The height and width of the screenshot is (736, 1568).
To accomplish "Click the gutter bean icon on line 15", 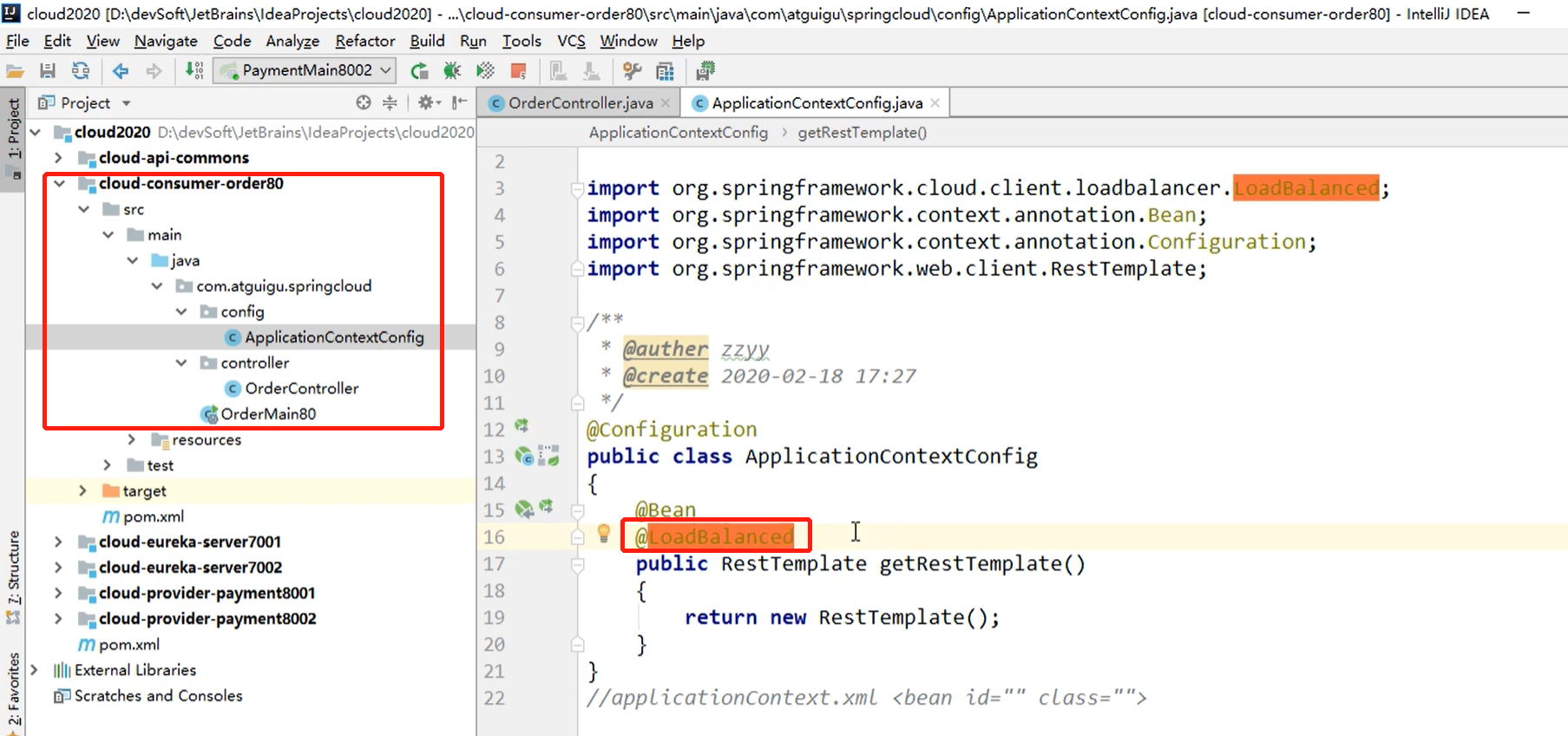I will 524,509.
